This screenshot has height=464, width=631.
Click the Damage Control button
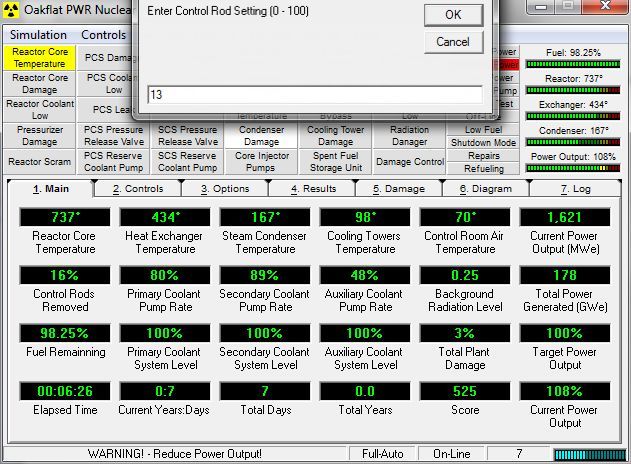click(410, 162)
